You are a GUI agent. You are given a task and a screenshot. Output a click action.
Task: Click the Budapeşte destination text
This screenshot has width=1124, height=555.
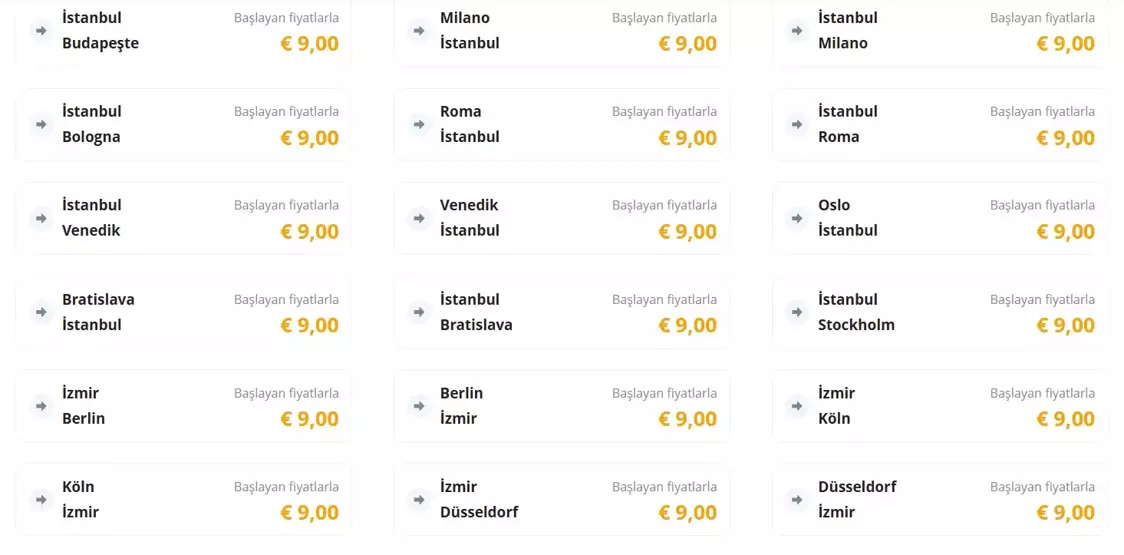[100, 43]
